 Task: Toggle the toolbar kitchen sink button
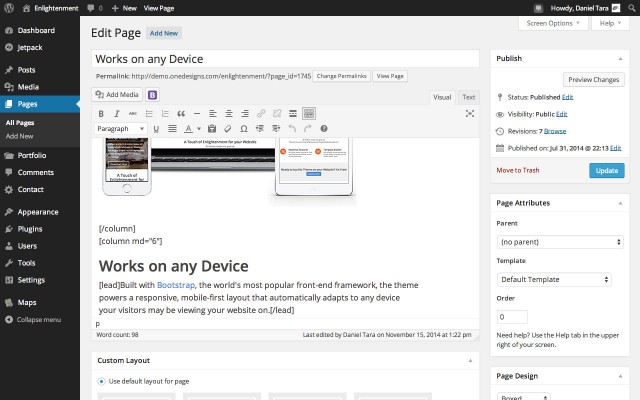(x=307, y=114)
